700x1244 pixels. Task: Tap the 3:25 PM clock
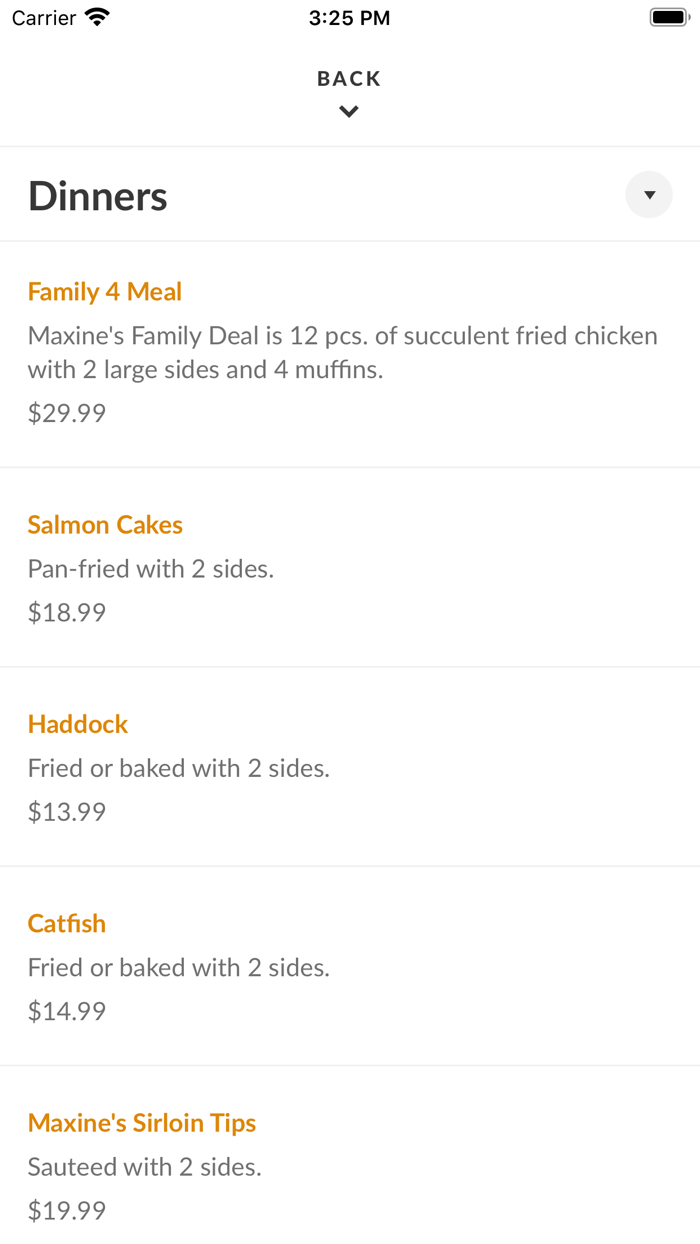pyautogui.click(x=349, y=18)
